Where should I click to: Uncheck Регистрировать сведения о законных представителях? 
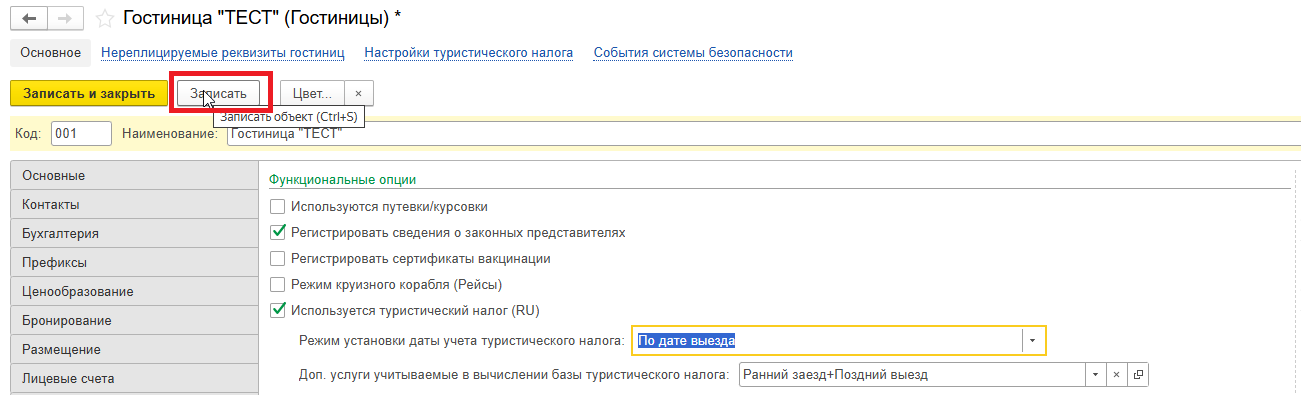coord(278,233)
